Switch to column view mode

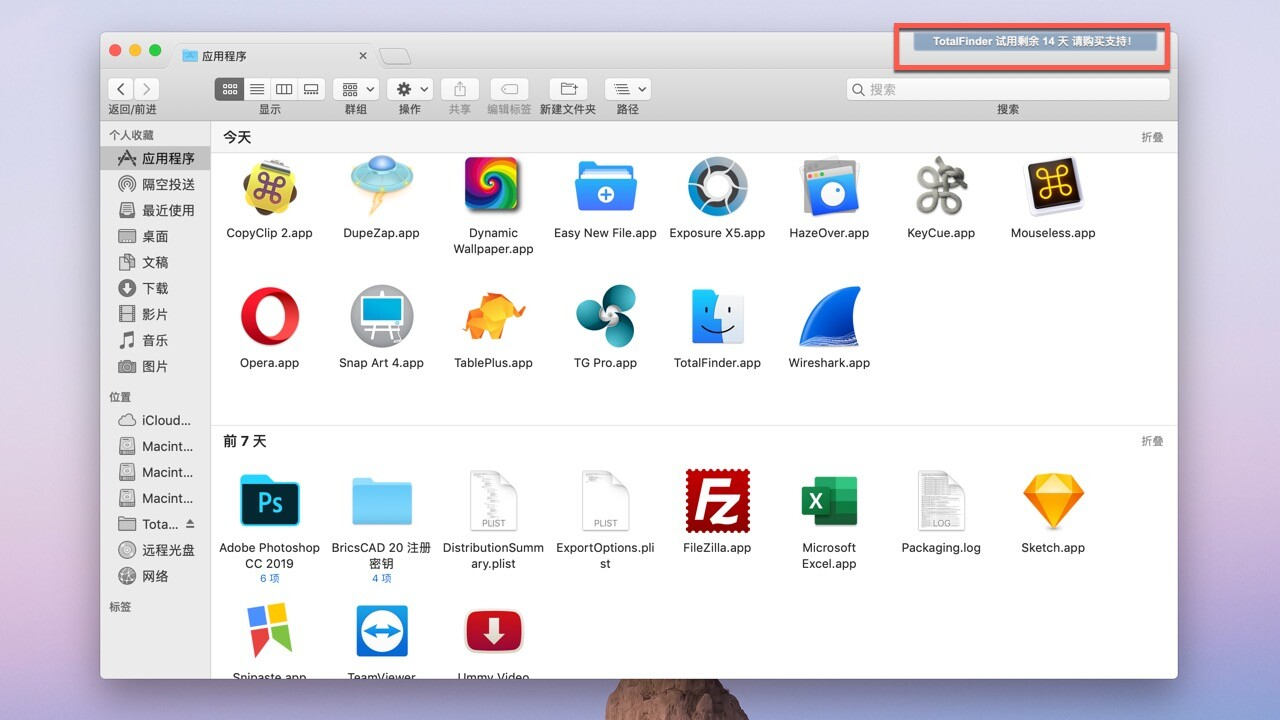pyautogui.click(x=284, y=89)
